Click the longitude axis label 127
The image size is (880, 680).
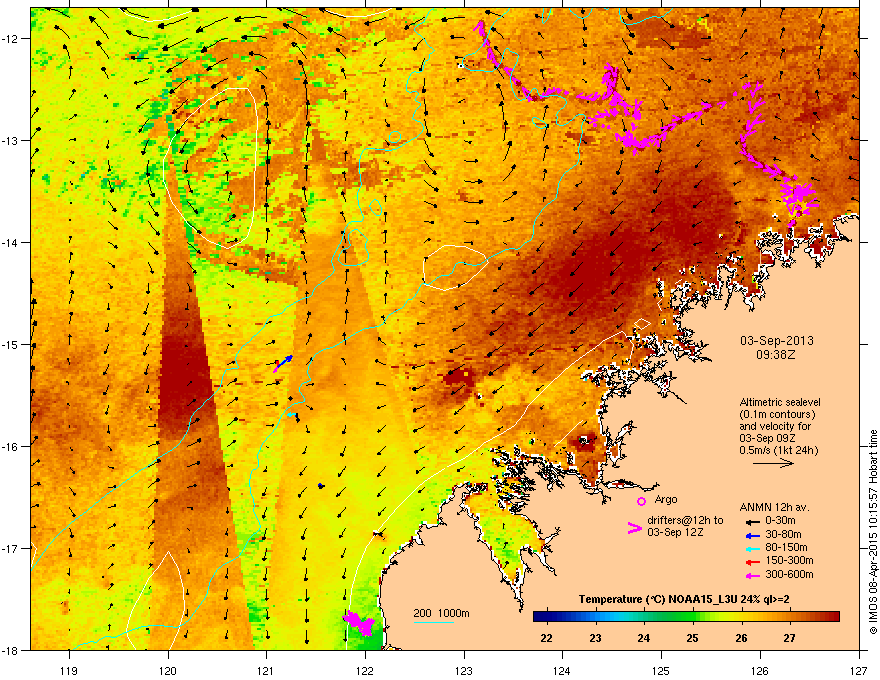pos(859,670)
